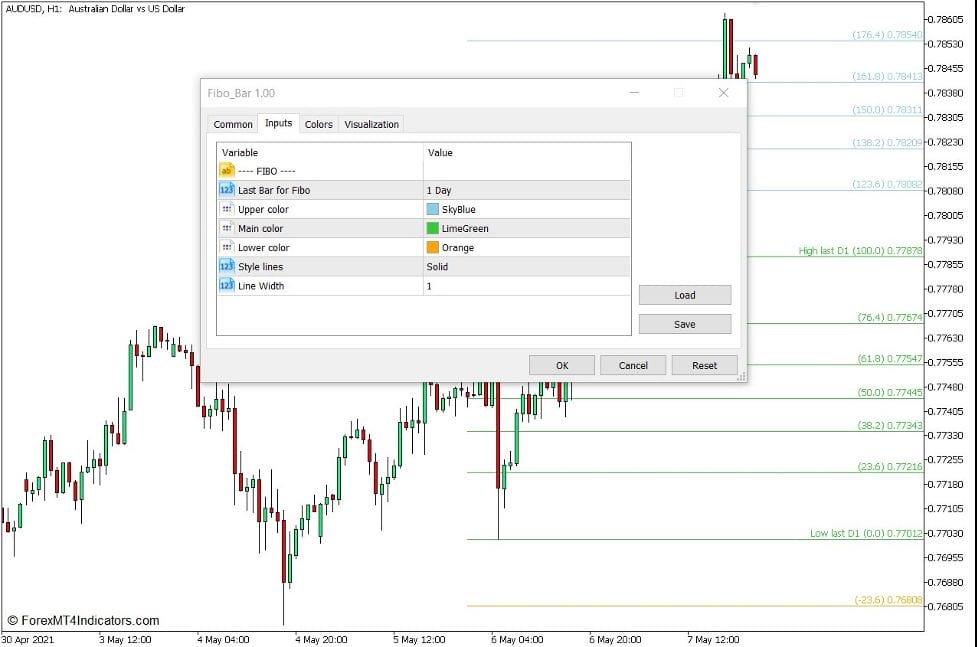Switch to the Colors tab

pyautogui.click(x=318, y=124)
